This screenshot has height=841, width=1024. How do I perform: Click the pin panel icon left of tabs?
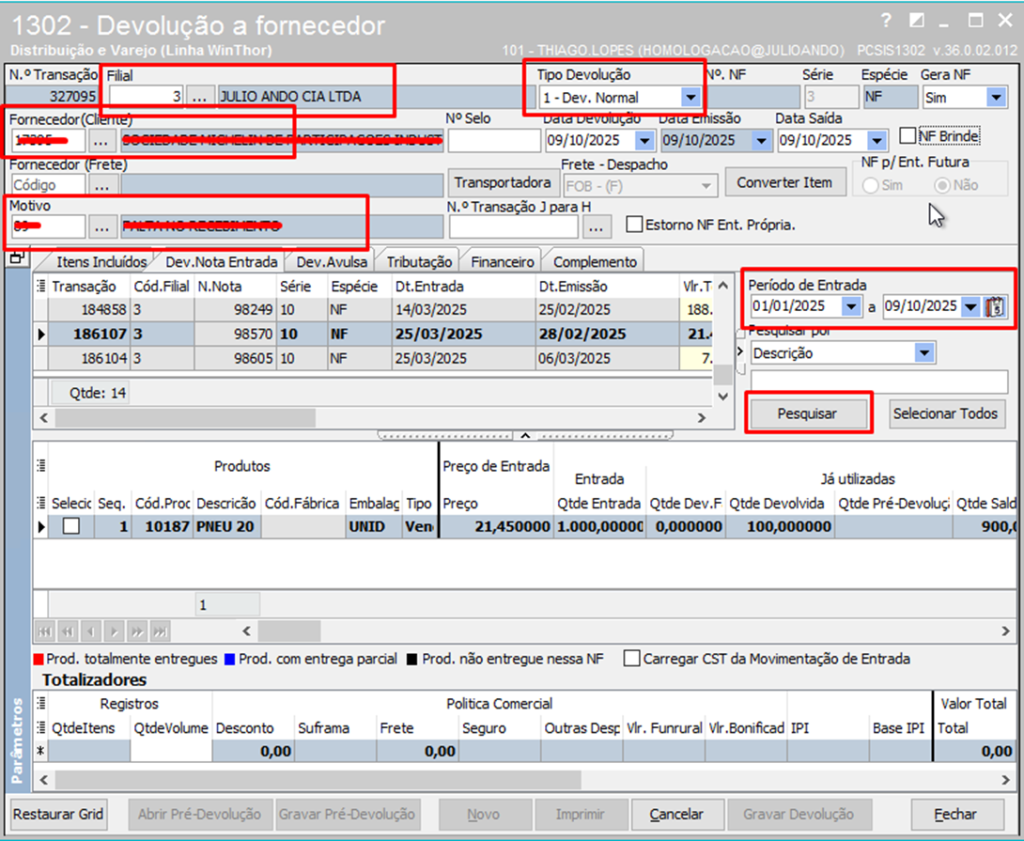point(17,259)
